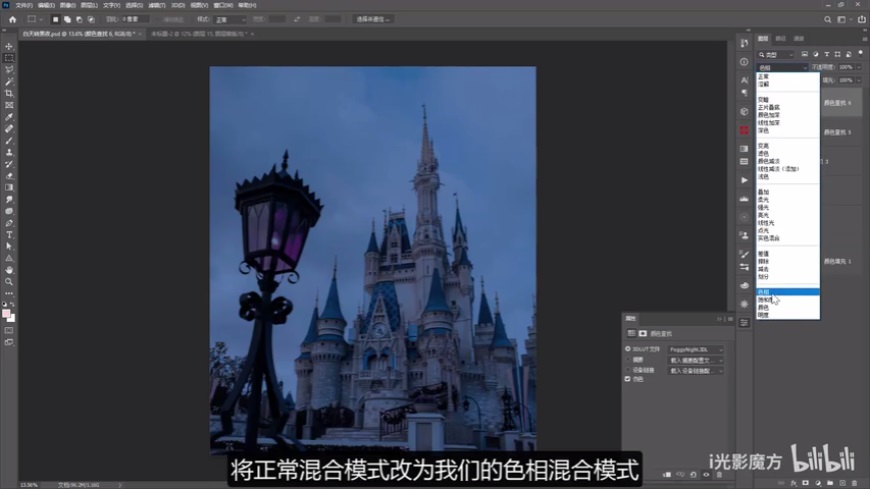
Task: Toggle pixel layer filter icon
Action: [x=805, y=54]
